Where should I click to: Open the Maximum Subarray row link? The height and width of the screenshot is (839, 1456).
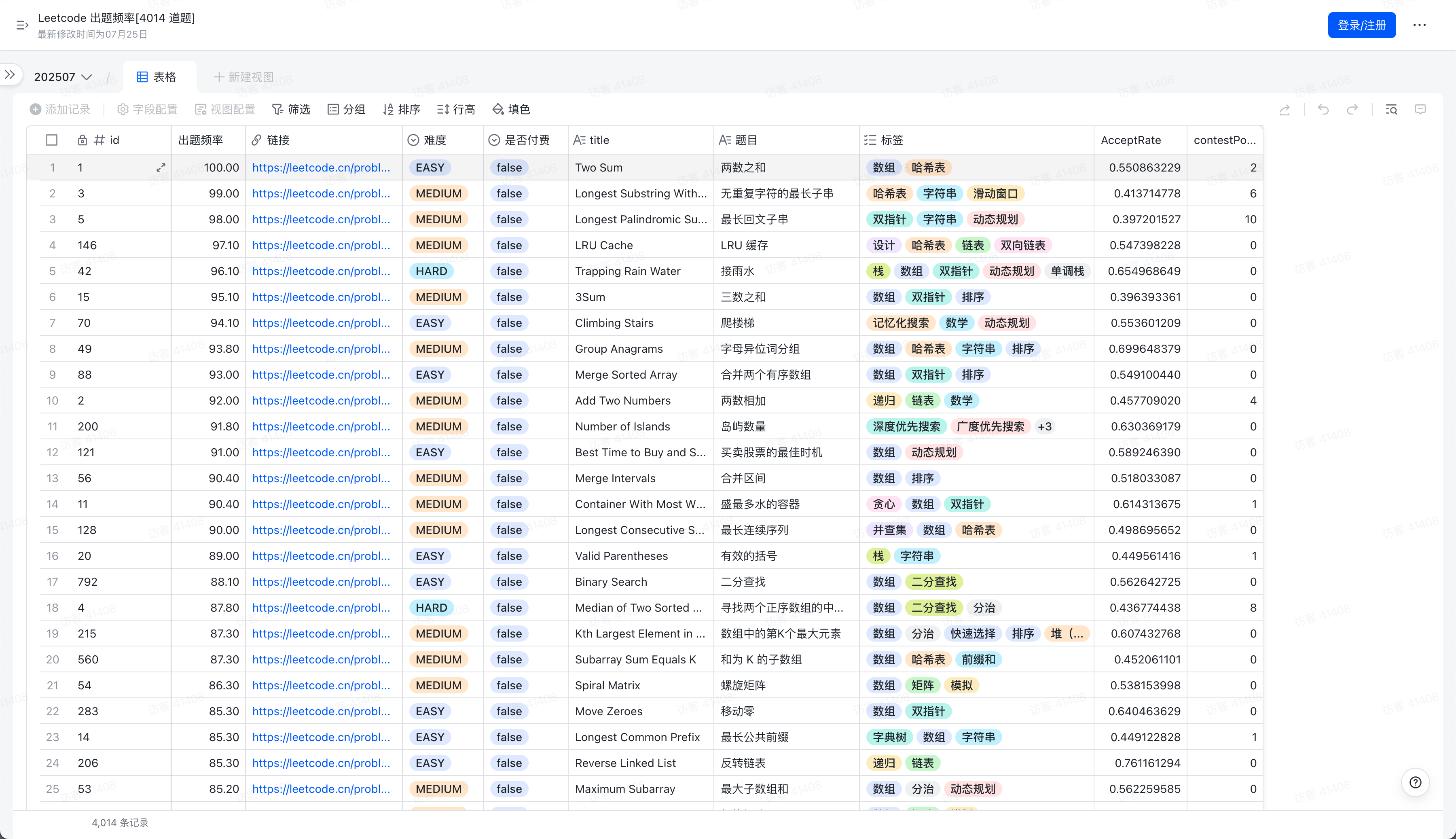coord(321,789)
